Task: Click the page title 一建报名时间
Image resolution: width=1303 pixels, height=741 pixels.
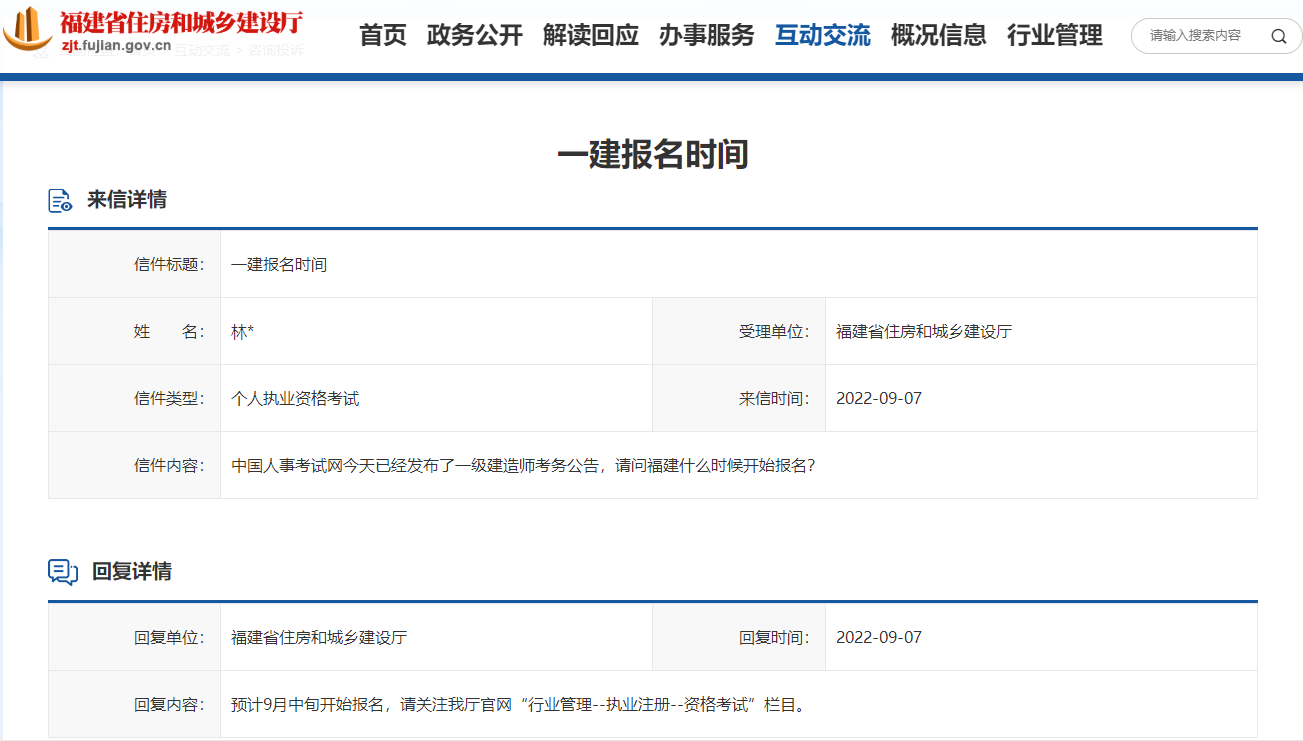Action: (x=652, y=155)
